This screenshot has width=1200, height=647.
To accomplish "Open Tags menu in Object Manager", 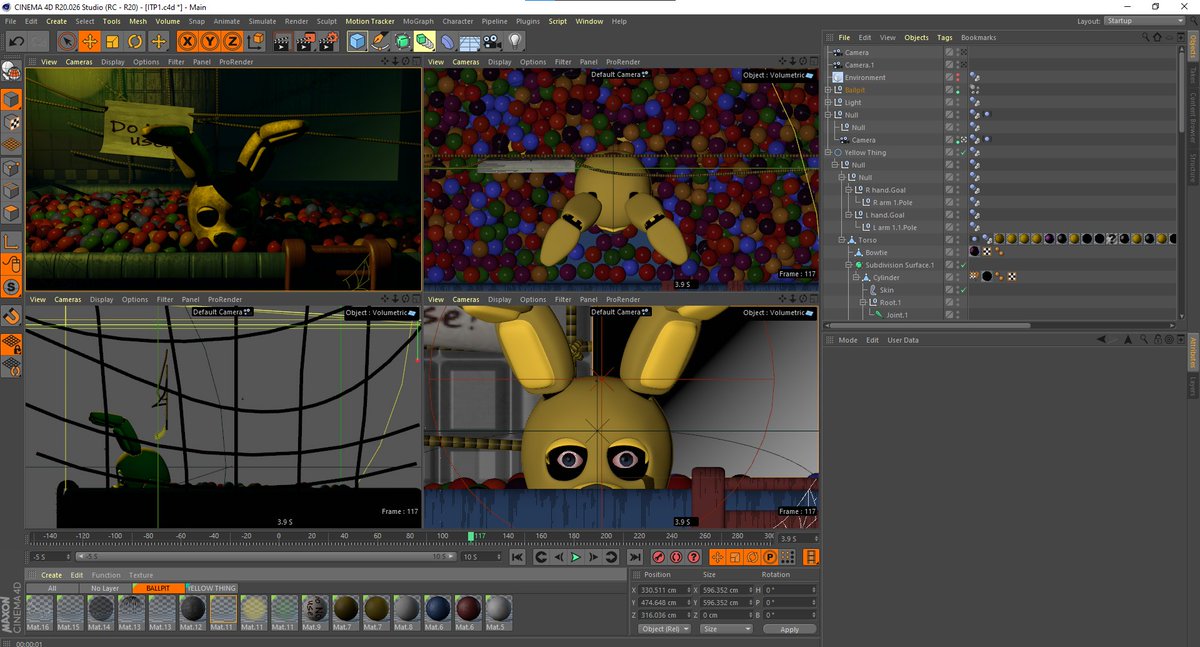I will 944,38.
